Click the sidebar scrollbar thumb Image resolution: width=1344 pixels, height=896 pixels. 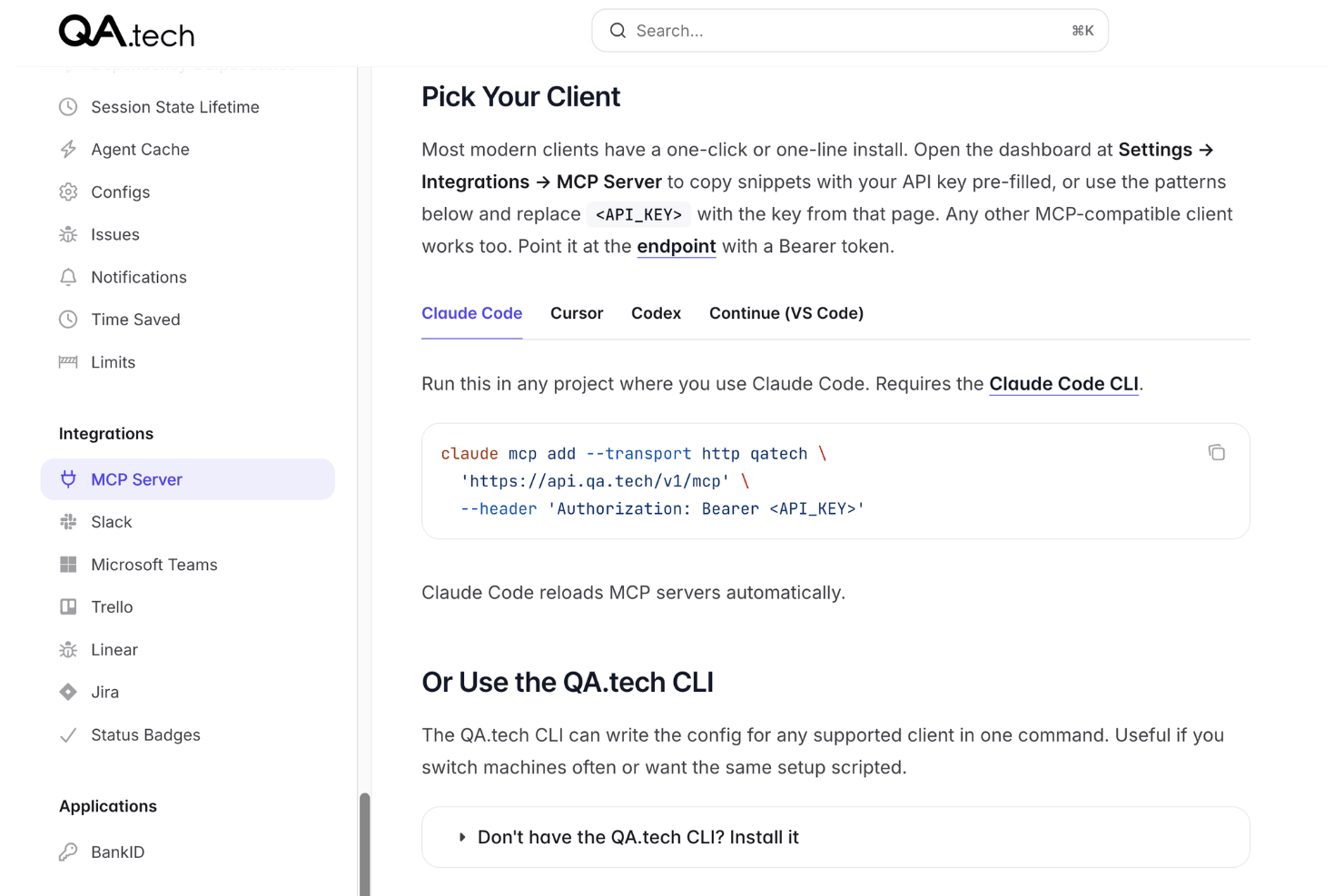tap(365, 844)
